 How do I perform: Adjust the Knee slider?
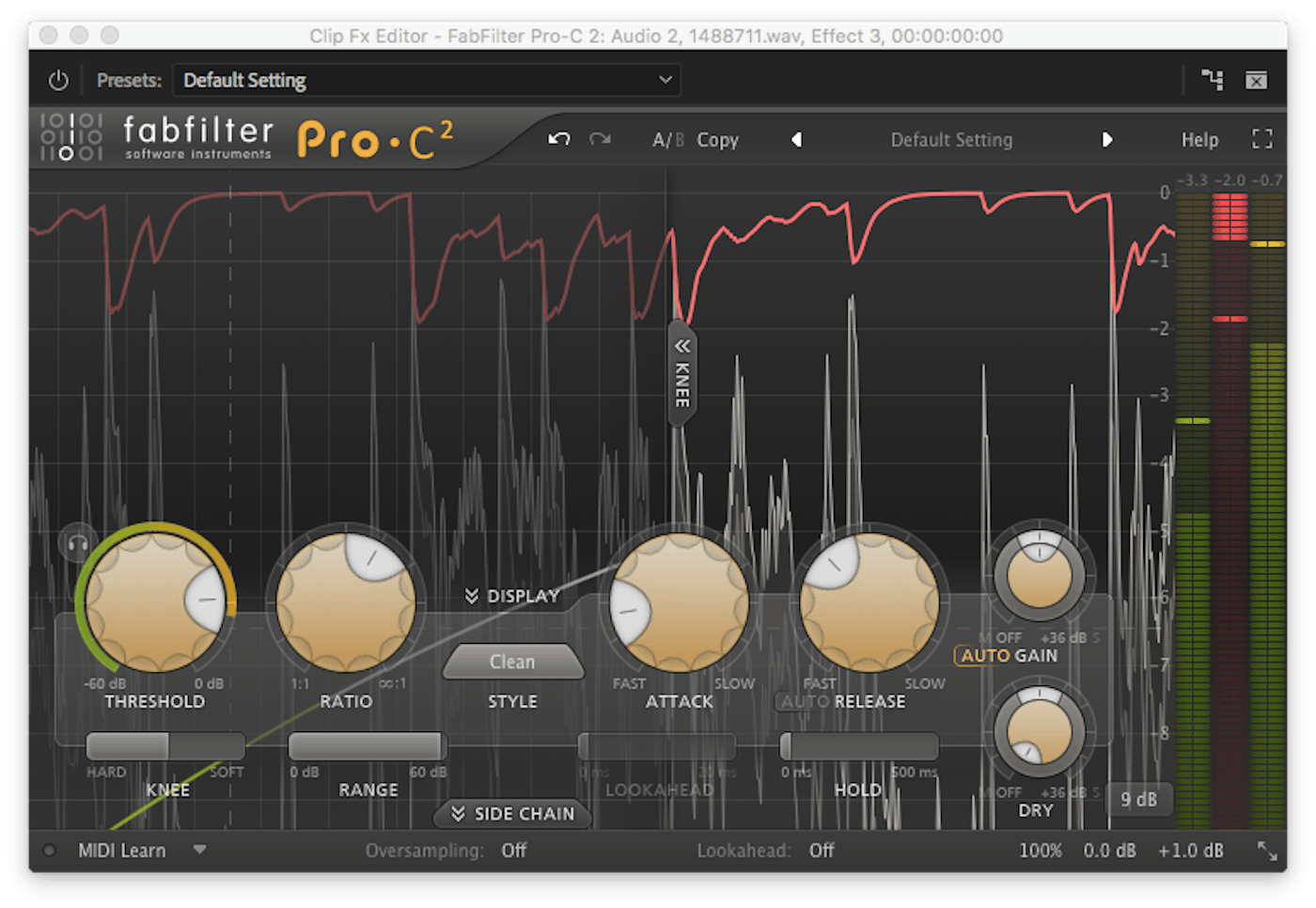165,746
